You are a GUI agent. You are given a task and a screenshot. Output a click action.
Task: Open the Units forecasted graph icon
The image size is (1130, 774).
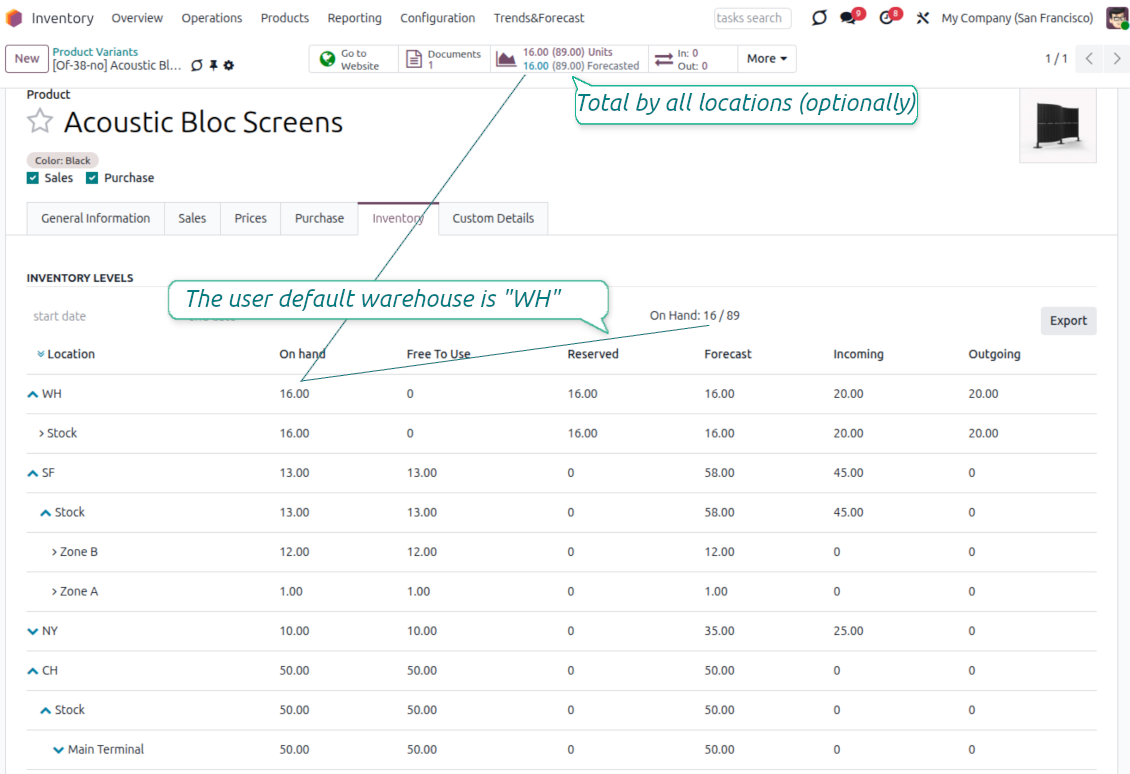click(505, 58)
